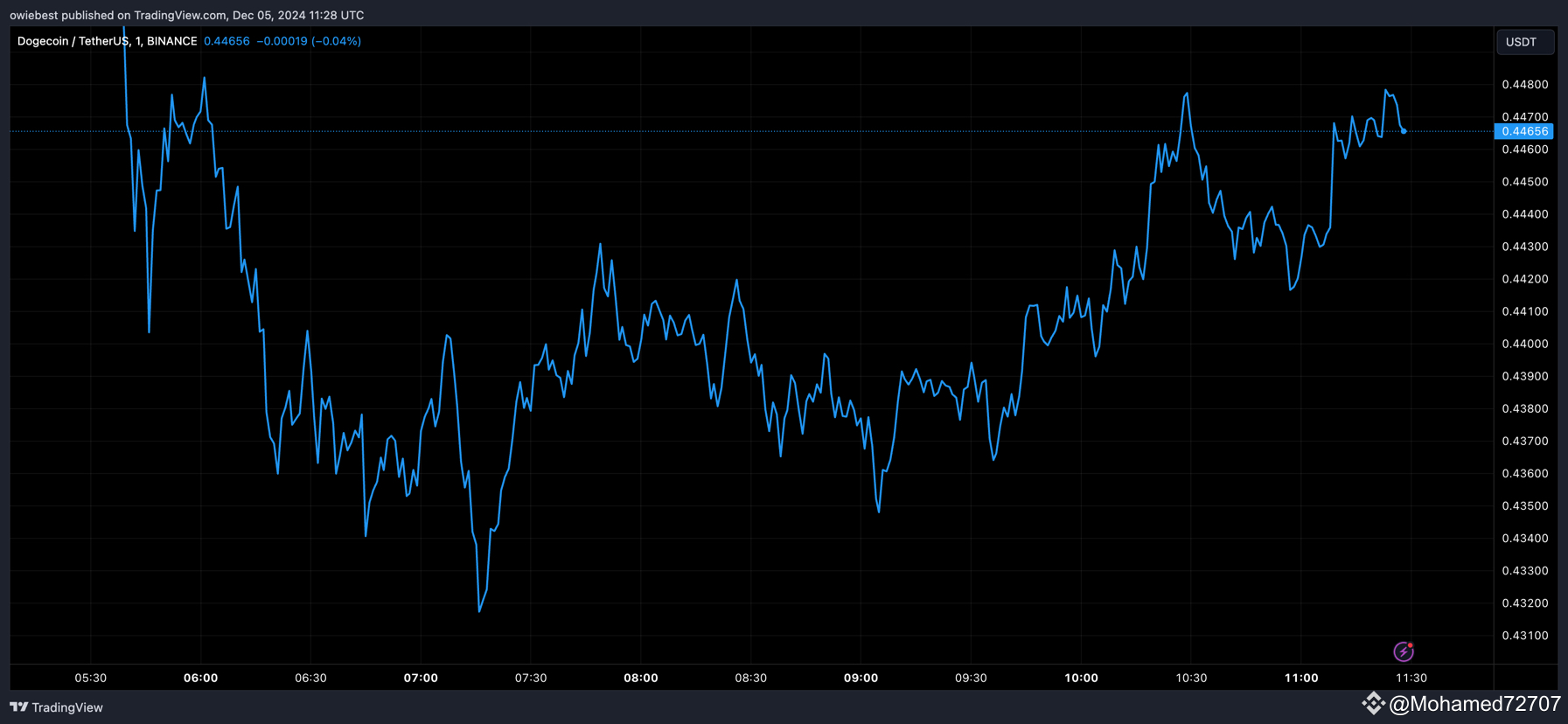Click the 0.43600 price axis label

[1524, 473]
